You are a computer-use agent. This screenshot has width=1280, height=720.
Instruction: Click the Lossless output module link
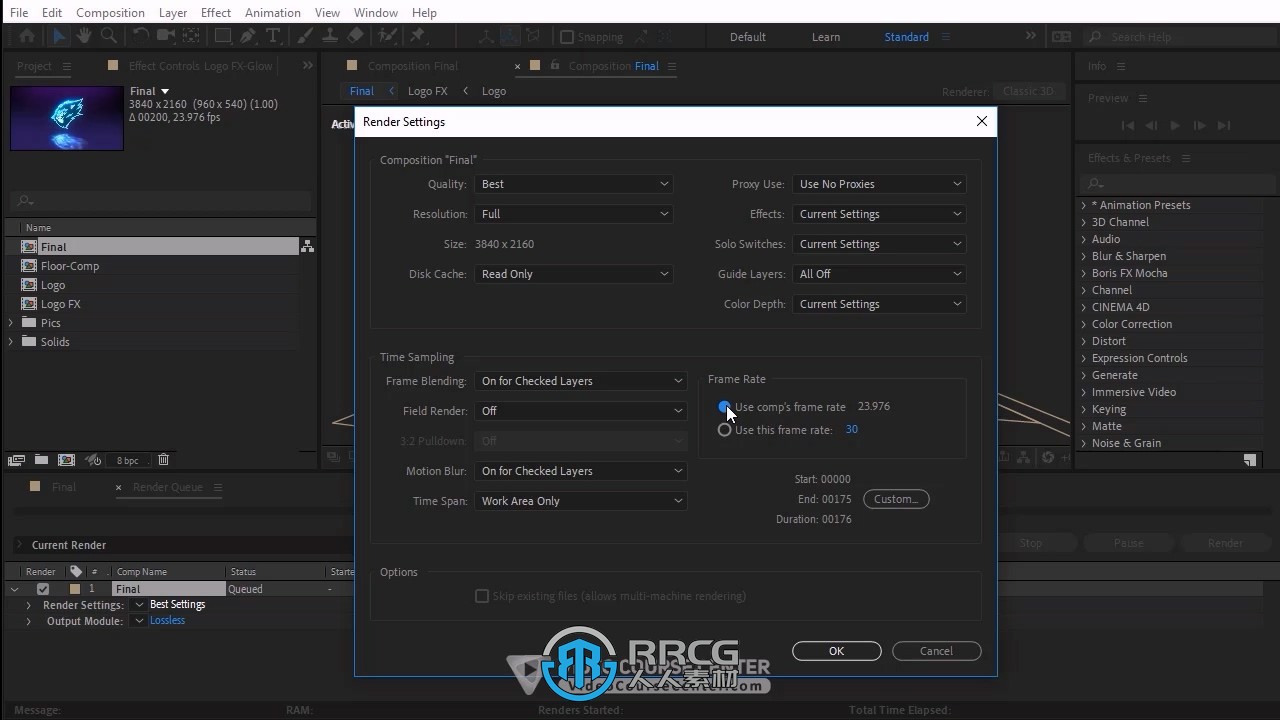(167, 620)
